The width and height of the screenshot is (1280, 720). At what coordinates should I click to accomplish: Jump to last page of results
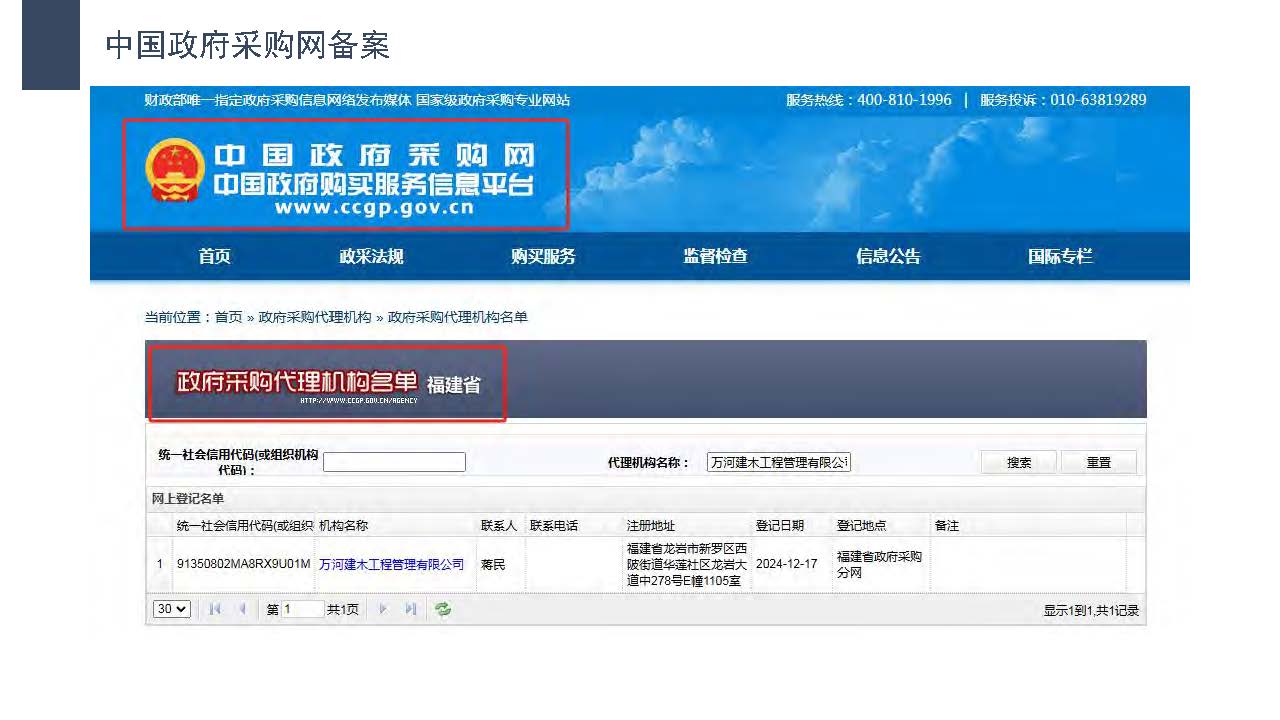point(410,609)
